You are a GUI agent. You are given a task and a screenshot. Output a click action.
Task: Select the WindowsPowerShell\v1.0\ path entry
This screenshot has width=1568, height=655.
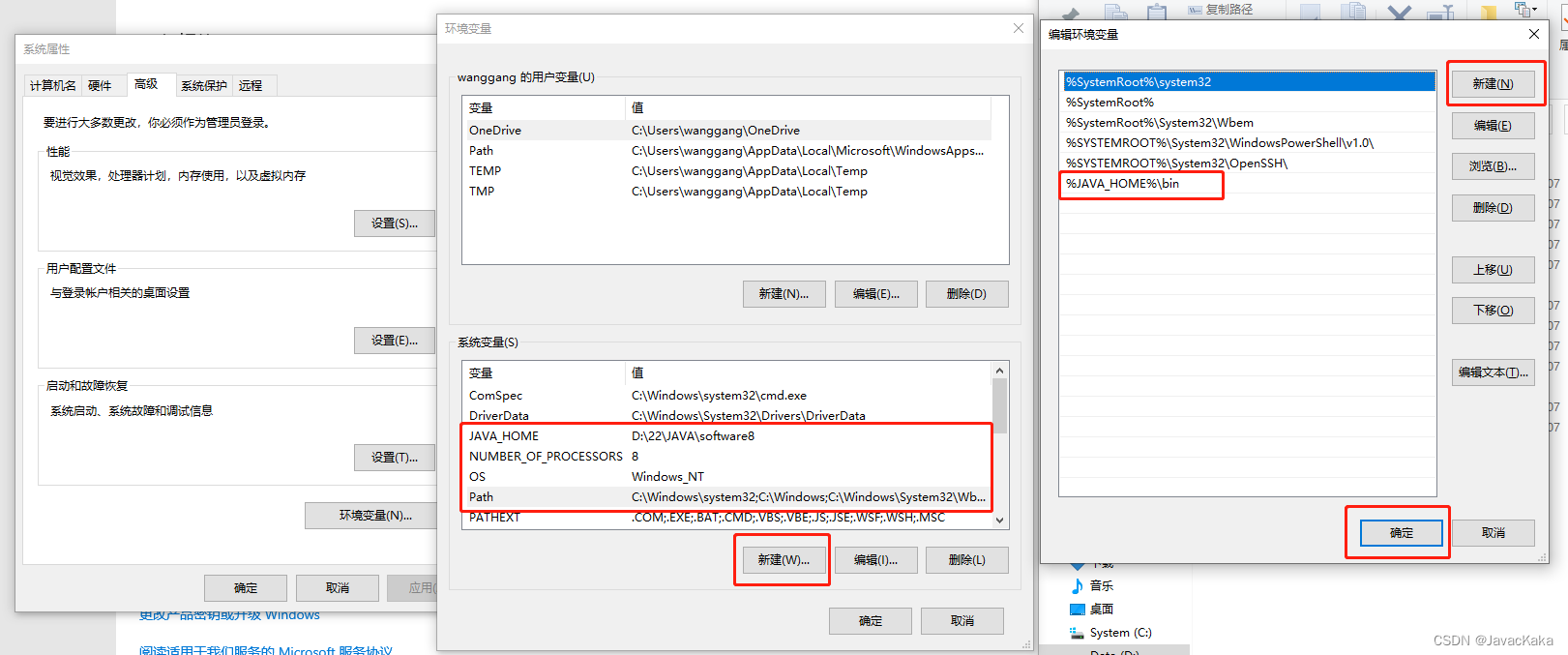(1249, 143)
